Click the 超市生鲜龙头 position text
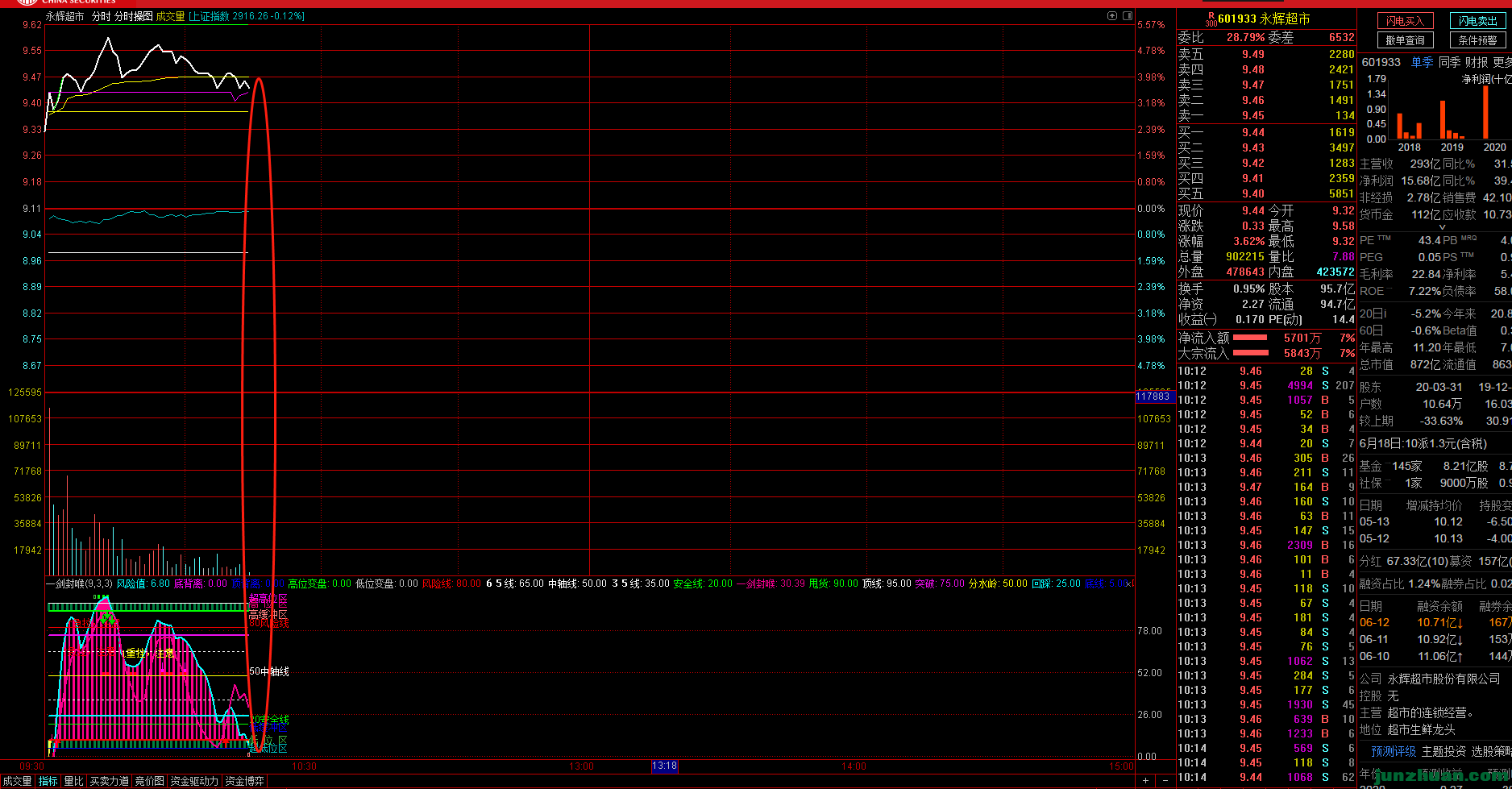The image size is (1512, 789). point(1421,729)
